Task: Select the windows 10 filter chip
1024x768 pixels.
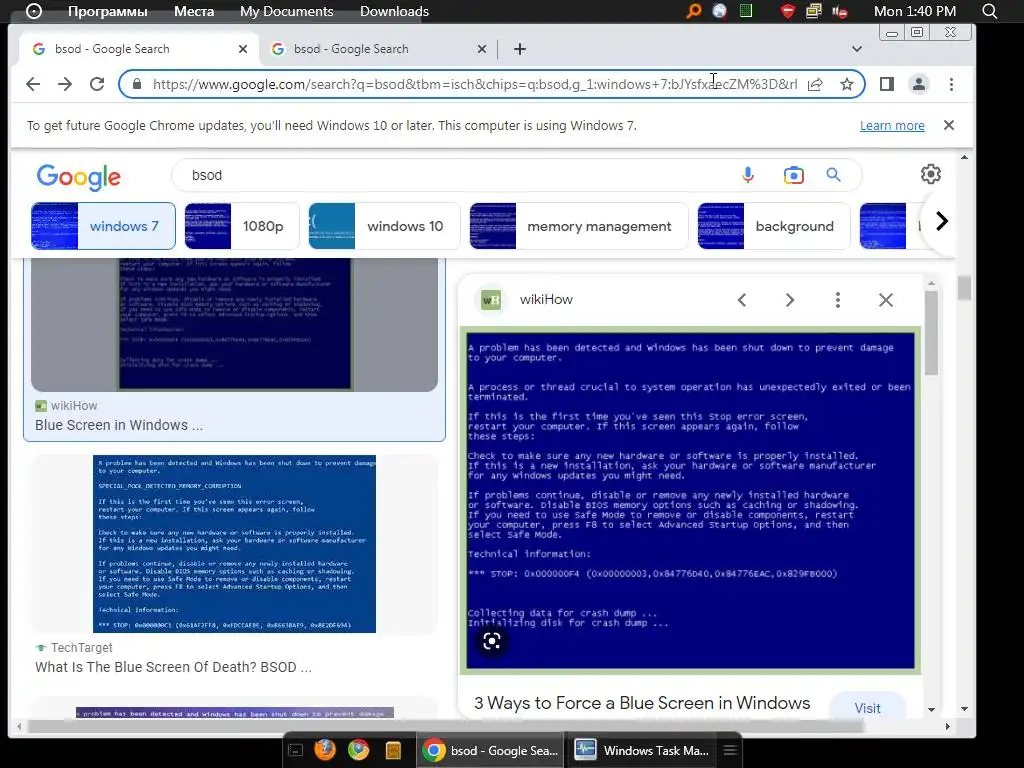Action: 384,226
